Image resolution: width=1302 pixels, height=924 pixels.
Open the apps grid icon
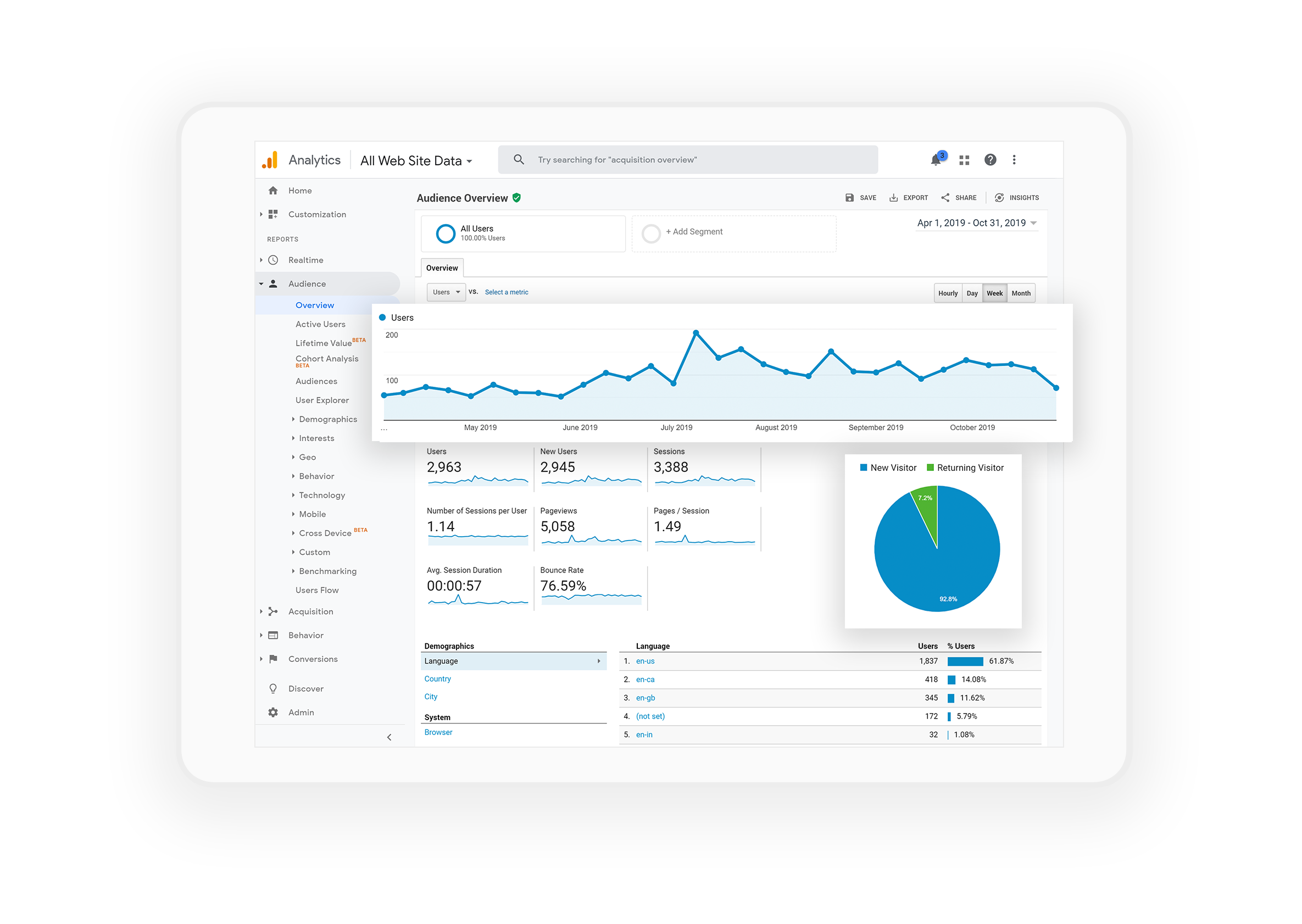click(964, 160)
